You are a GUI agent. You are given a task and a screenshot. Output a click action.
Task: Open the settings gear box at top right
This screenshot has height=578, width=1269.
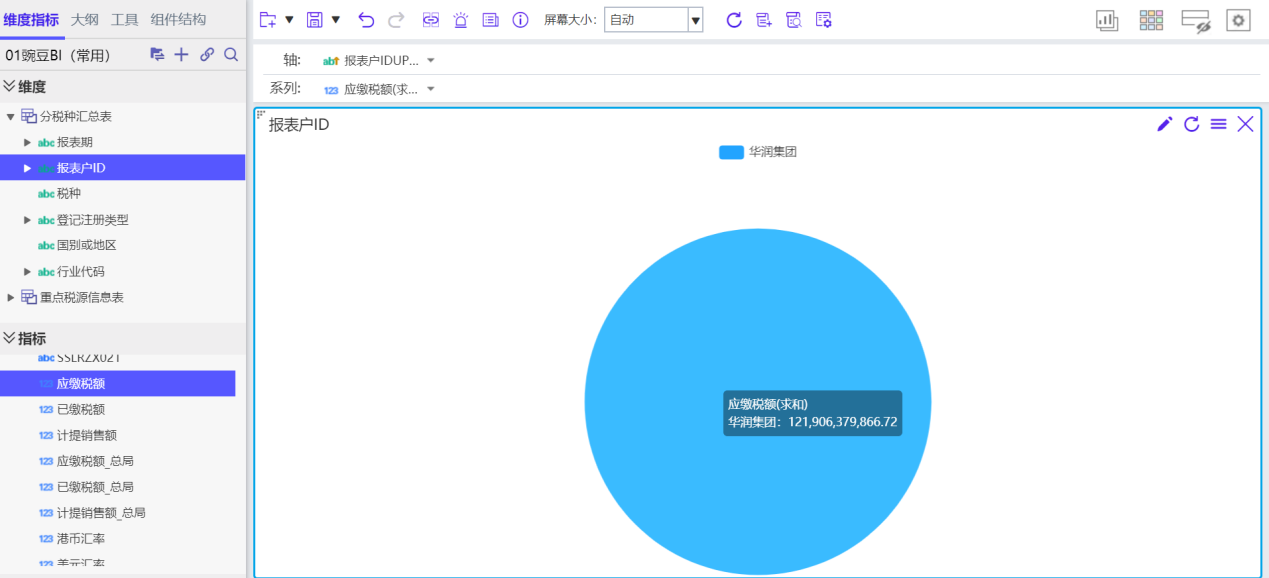click(x=1239, y=20)
